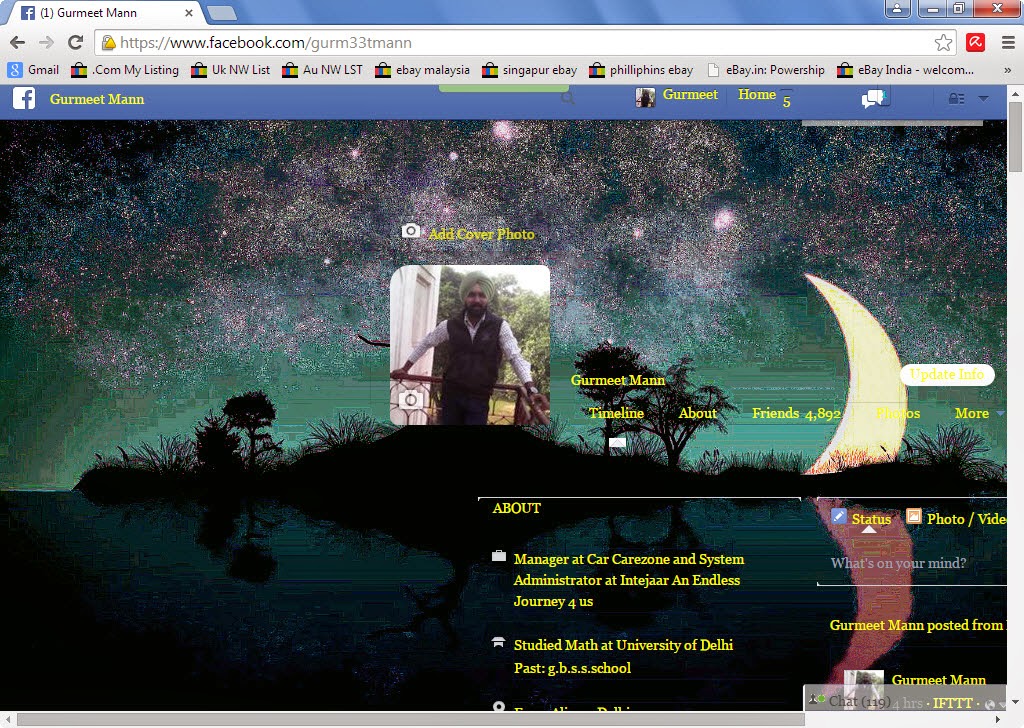Open Gurmeet profile thumbnail in header
1024x728 pixels.
tap(645, 97)
